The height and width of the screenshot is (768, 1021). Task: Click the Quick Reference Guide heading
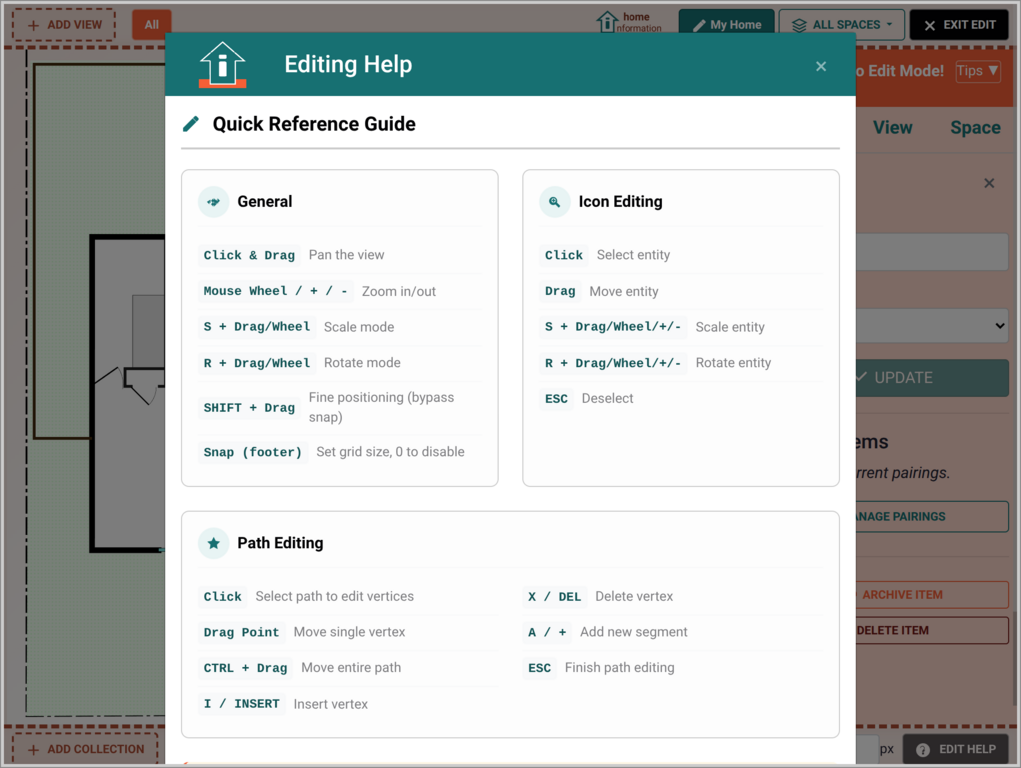(x=314, y=124)
